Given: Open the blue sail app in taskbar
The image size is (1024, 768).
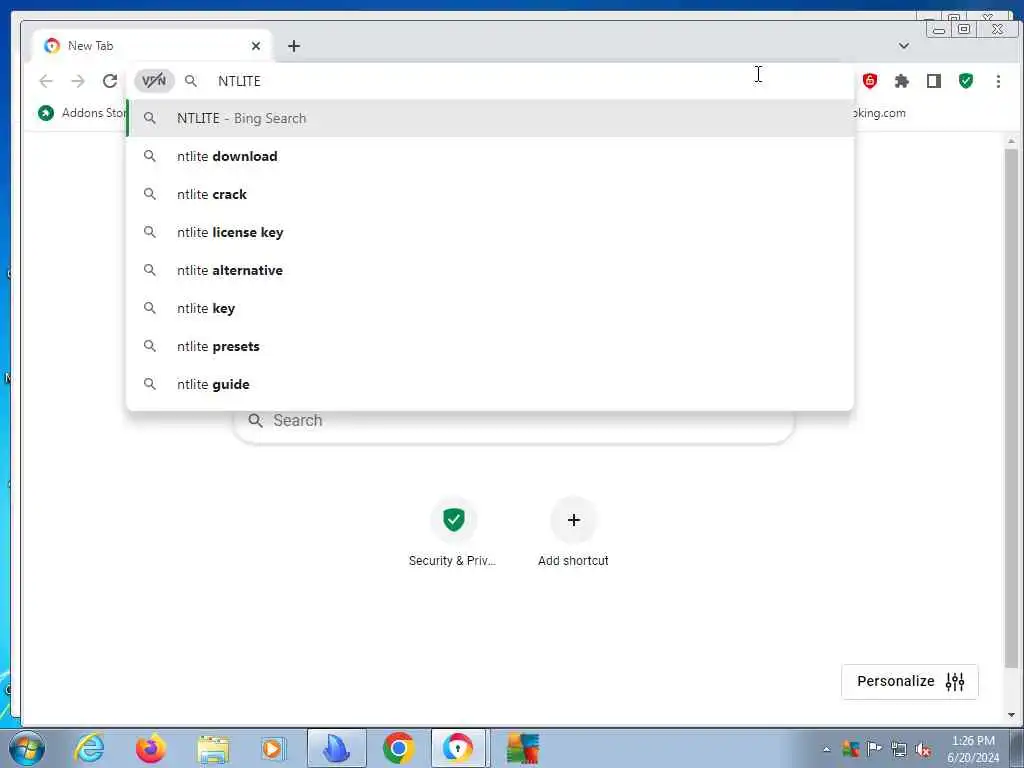Looking at the screenshot, I should [x=337, y=748].
